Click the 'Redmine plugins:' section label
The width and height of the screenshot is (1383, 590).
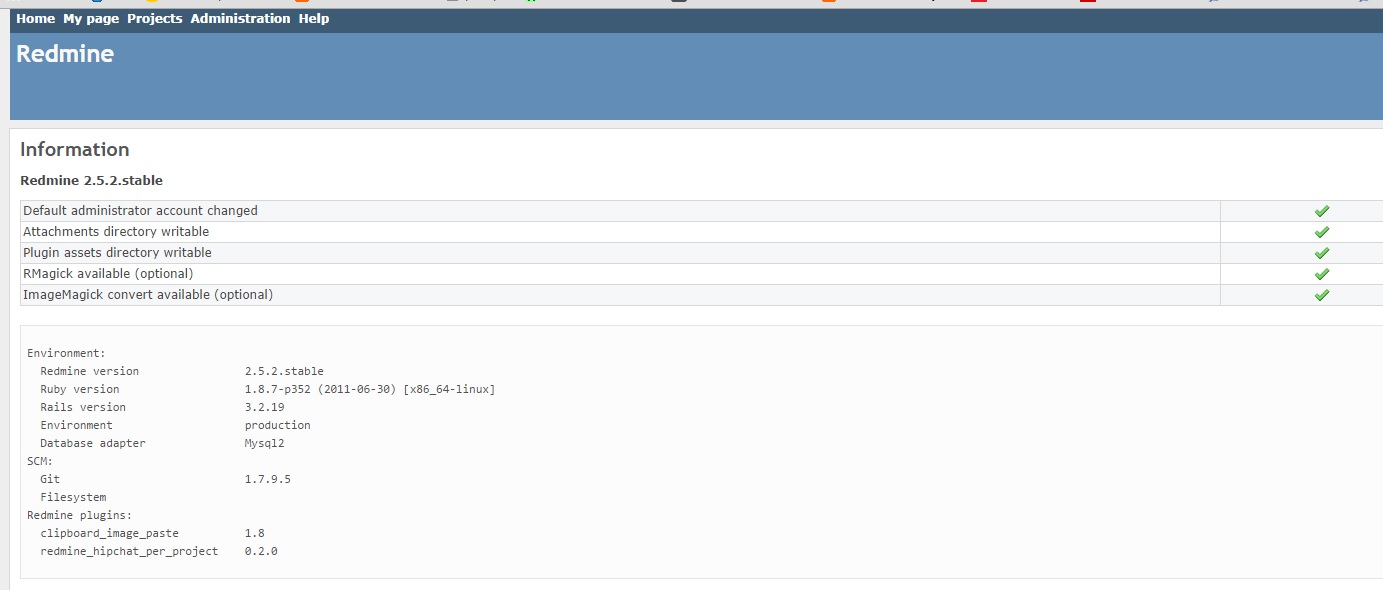[x=79, y=515]
